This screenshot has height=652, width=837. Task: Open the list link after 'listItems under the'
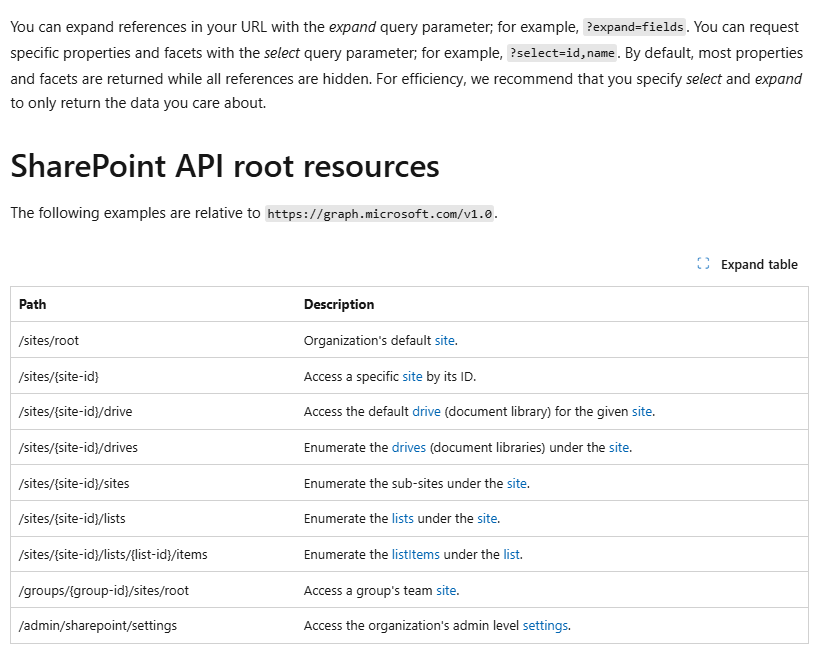pyautogui.click(x=511, y=554)
